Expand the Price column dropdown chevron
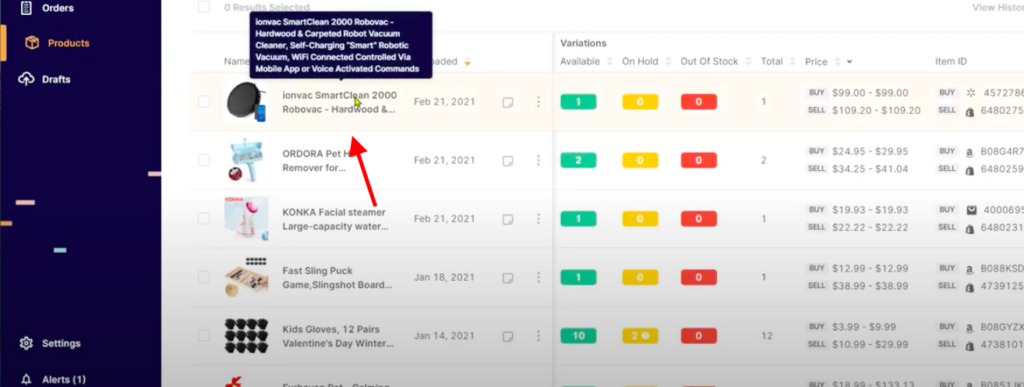 coord(850,61)
